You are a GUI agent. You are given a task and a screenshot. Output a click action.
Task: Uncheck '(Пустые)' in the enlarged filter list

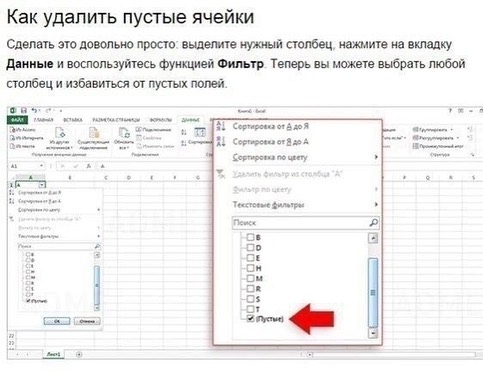tap(250, 319)
